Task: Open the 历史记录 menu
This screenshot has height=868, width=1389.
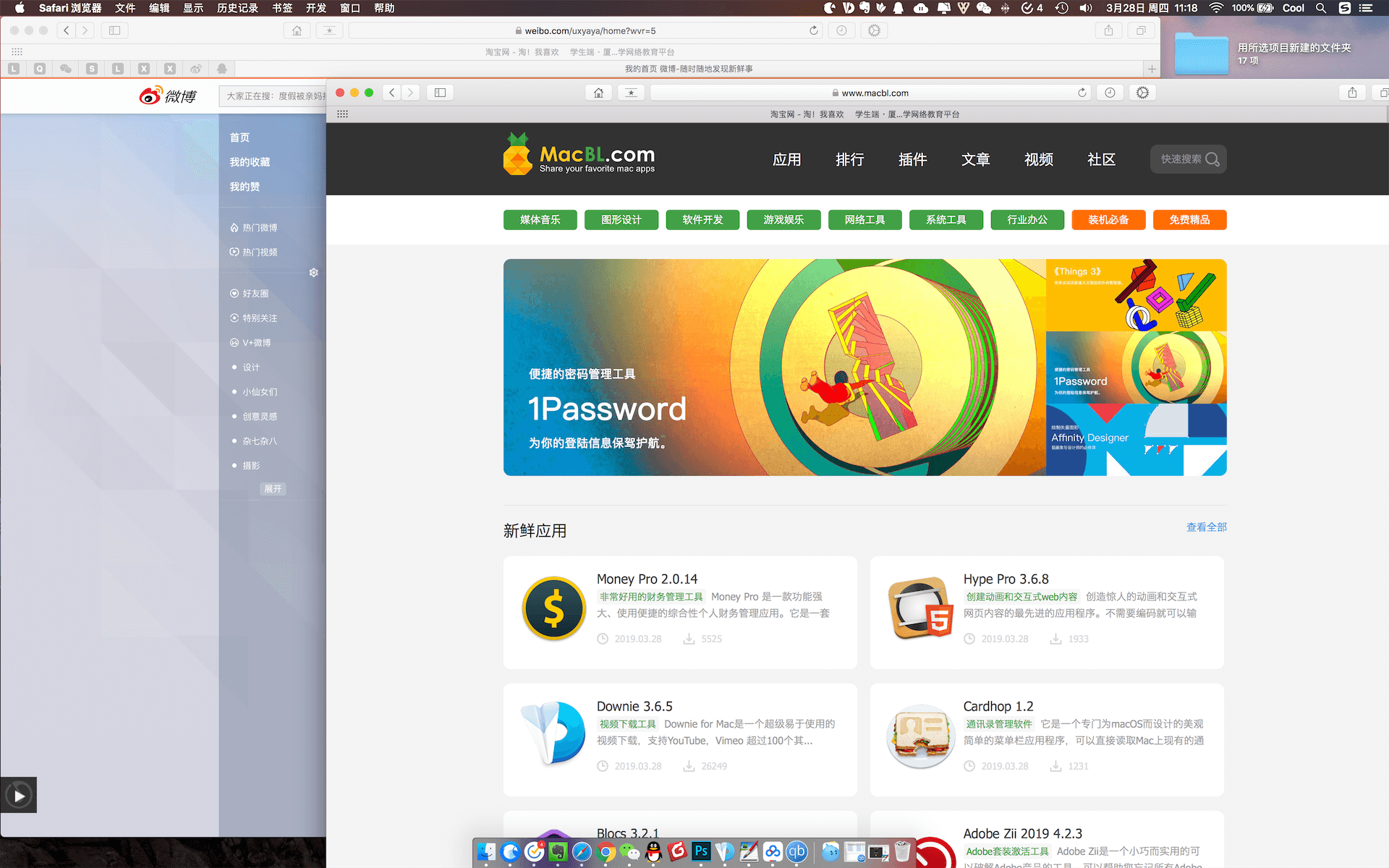Action: point(237,8)
